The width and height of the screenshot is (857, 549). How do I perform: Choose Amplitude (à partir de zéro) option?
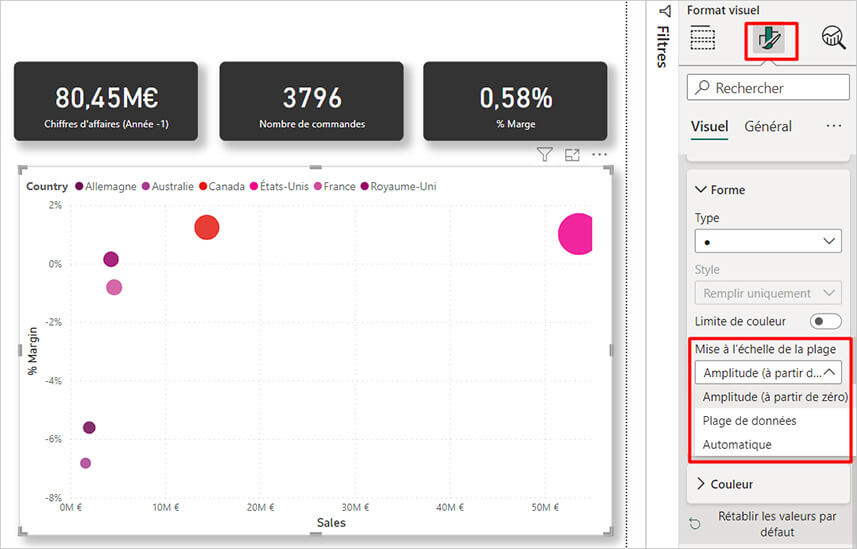(x=774, y=396)
